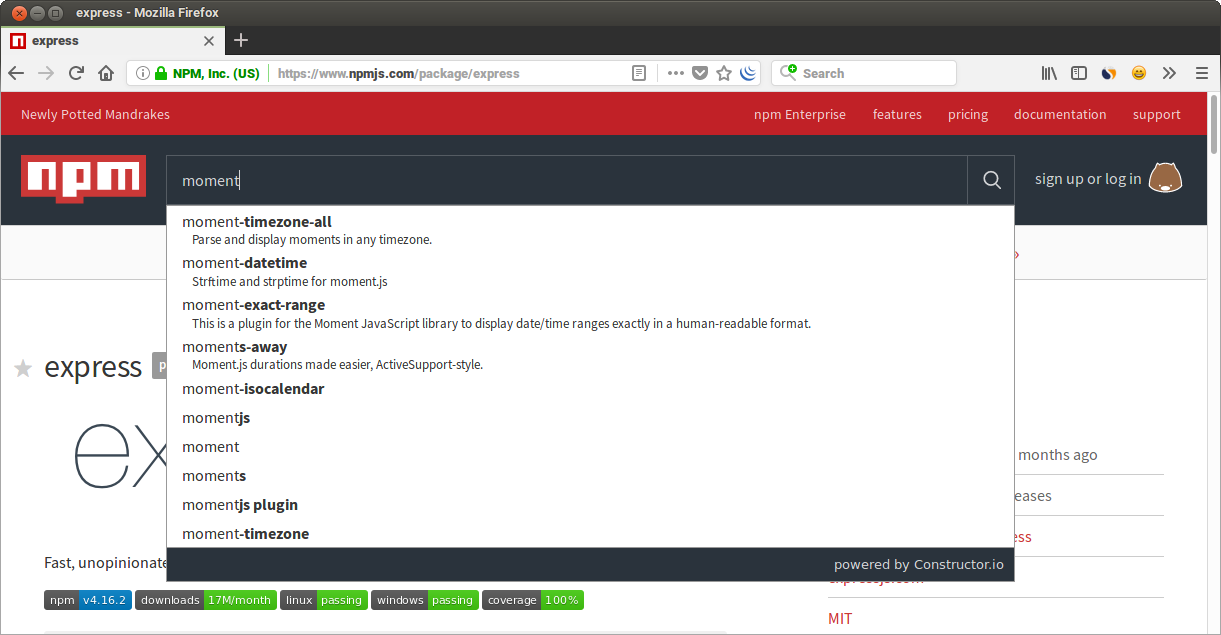Click the Home icon in the toolbar
The width and height of the screenshot is (1221, 635).
pyautogui.click(x=106, y=72)
